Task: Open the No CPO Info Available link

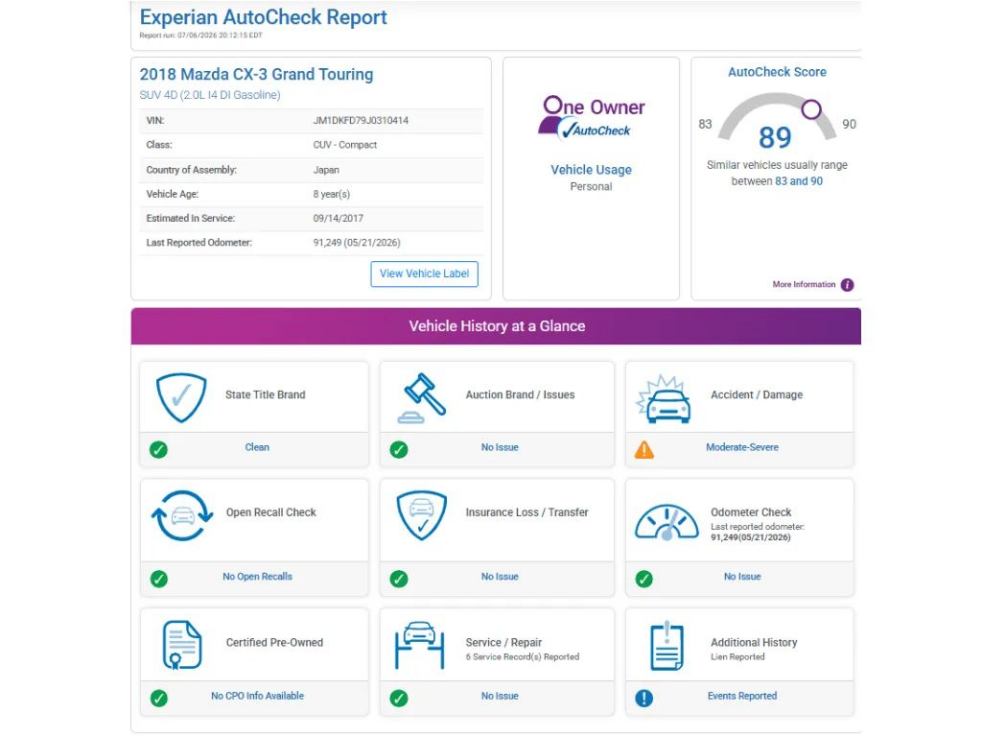Action: [257, 696]
